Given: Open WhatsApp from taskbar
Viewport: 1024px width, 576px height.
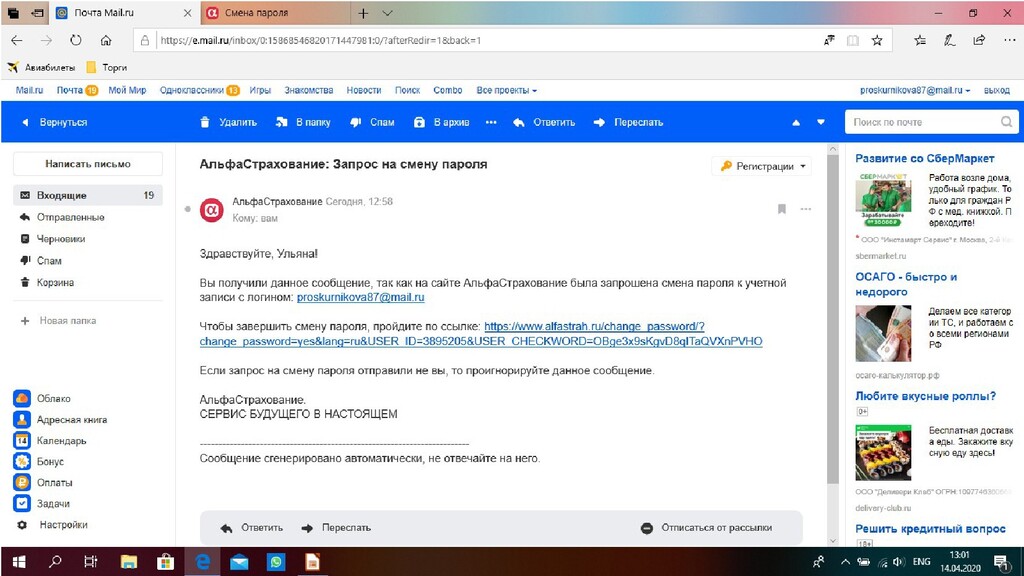Looking at the screenshot, I should click(x=276, y=562).
